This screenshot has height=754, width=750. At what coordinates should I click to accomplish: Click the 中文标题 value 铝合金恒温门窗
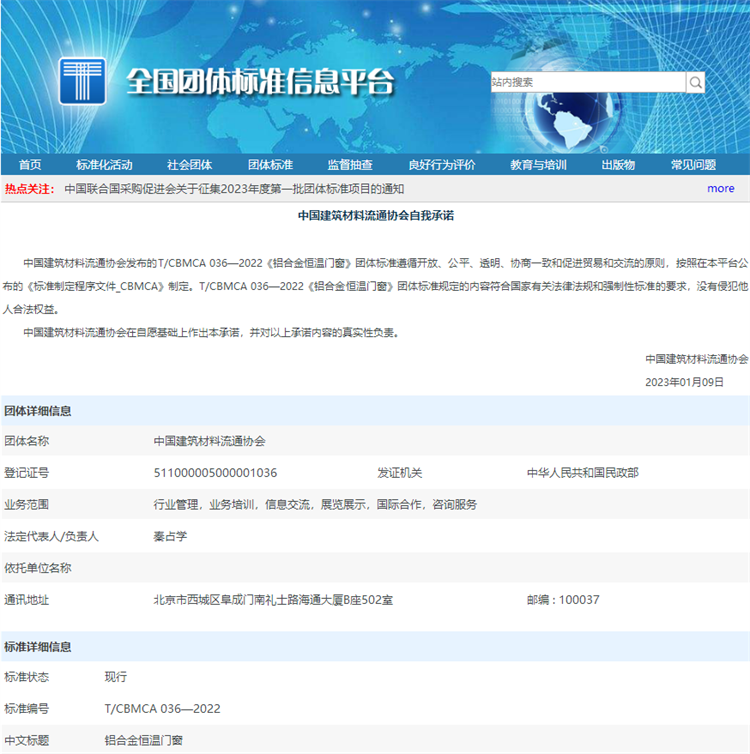144,740
